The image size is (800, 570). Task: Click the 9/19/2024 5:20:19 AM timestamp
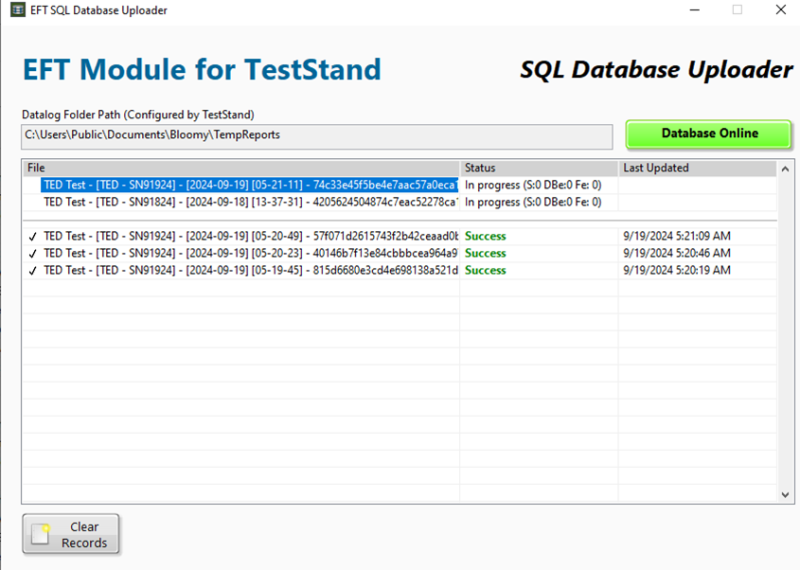(x=677, y=270)
